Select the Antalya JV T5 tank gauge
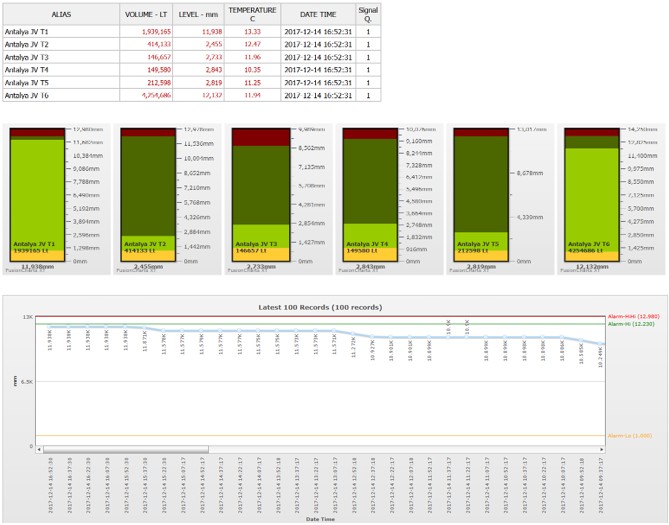Image resolution: width=669 pixels, height=525 pixels. tap(483, 195)
